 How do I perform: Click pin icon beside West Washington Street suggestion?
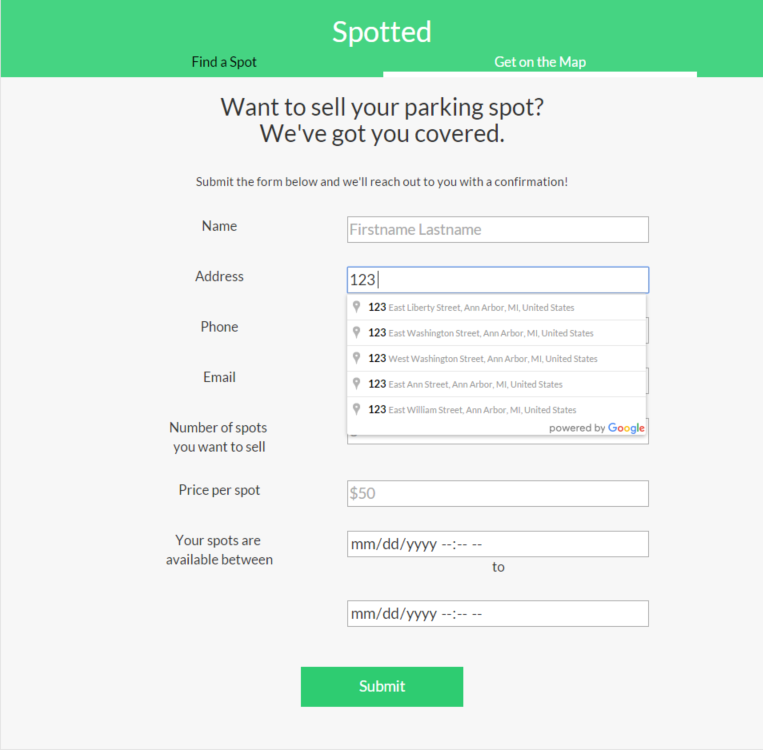[x=356, y=358]
